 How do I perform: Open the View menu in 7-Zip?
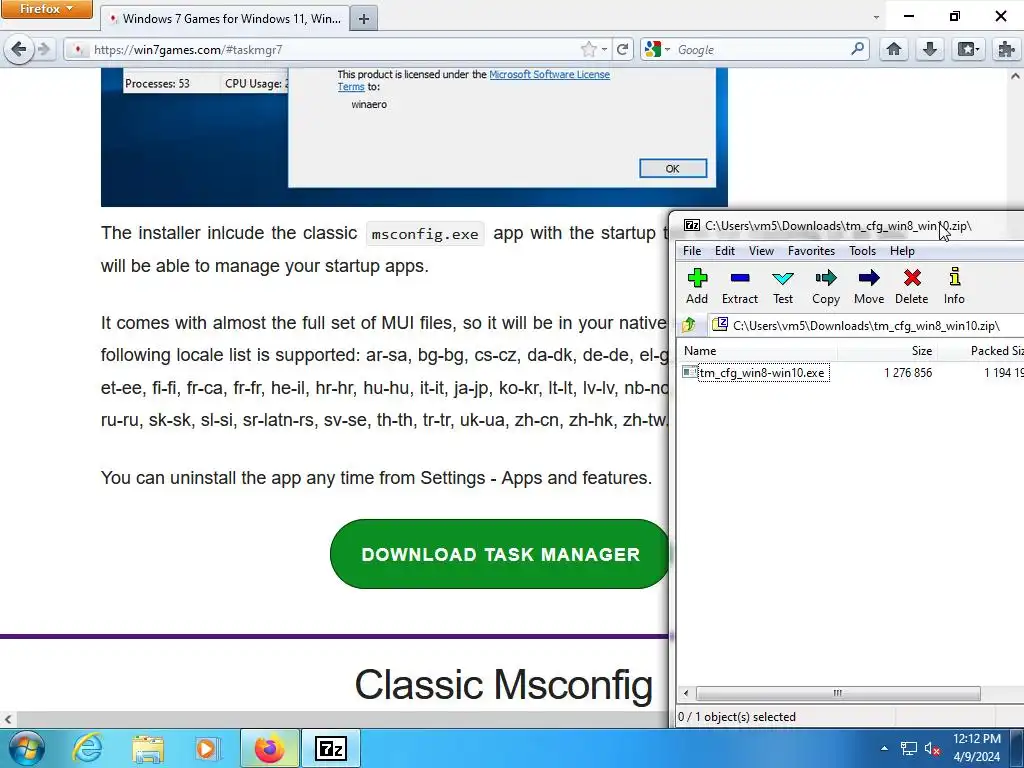tap(761, 251)
